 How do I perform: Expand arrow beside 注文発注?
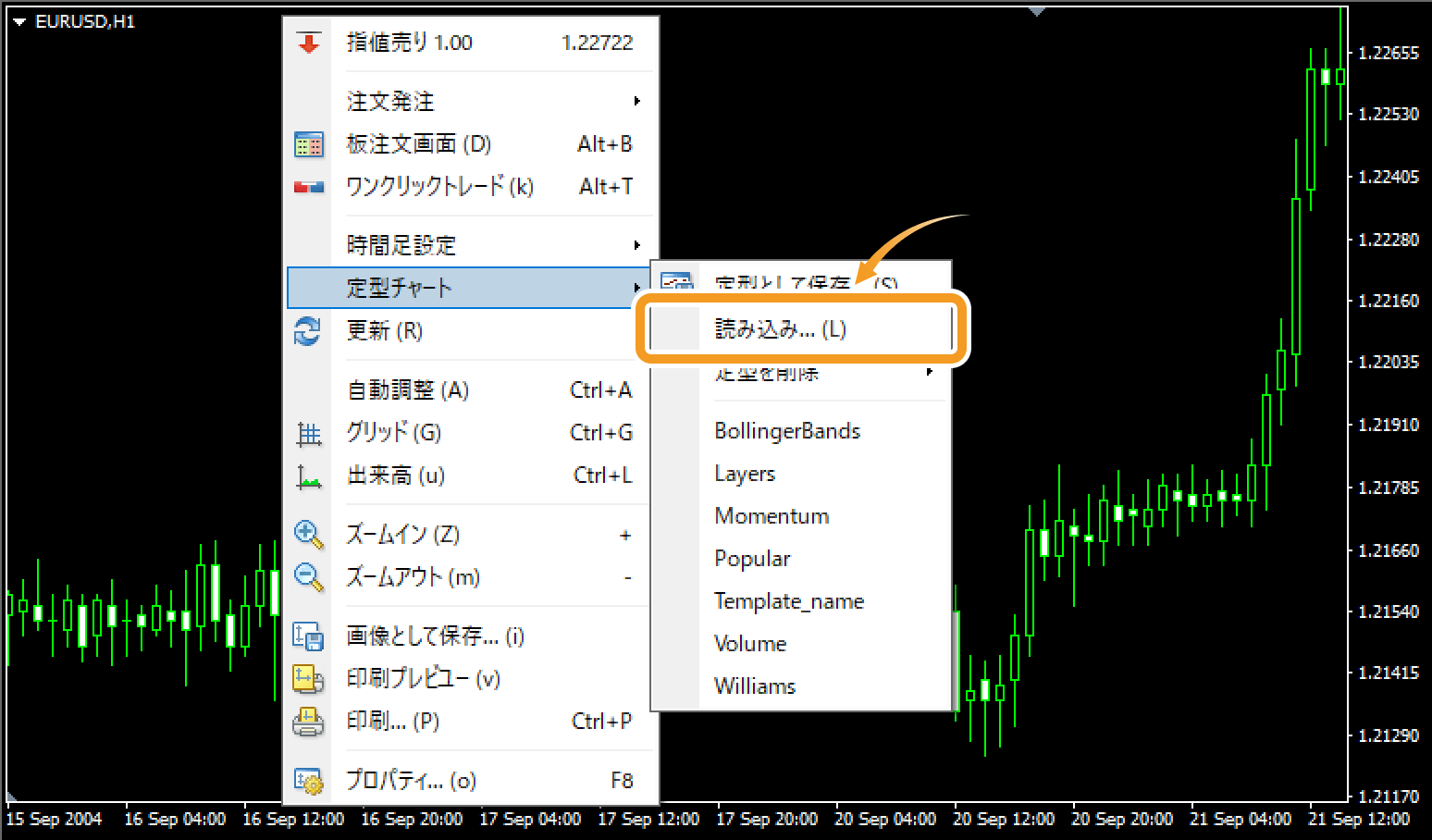[x=637, y=101]
